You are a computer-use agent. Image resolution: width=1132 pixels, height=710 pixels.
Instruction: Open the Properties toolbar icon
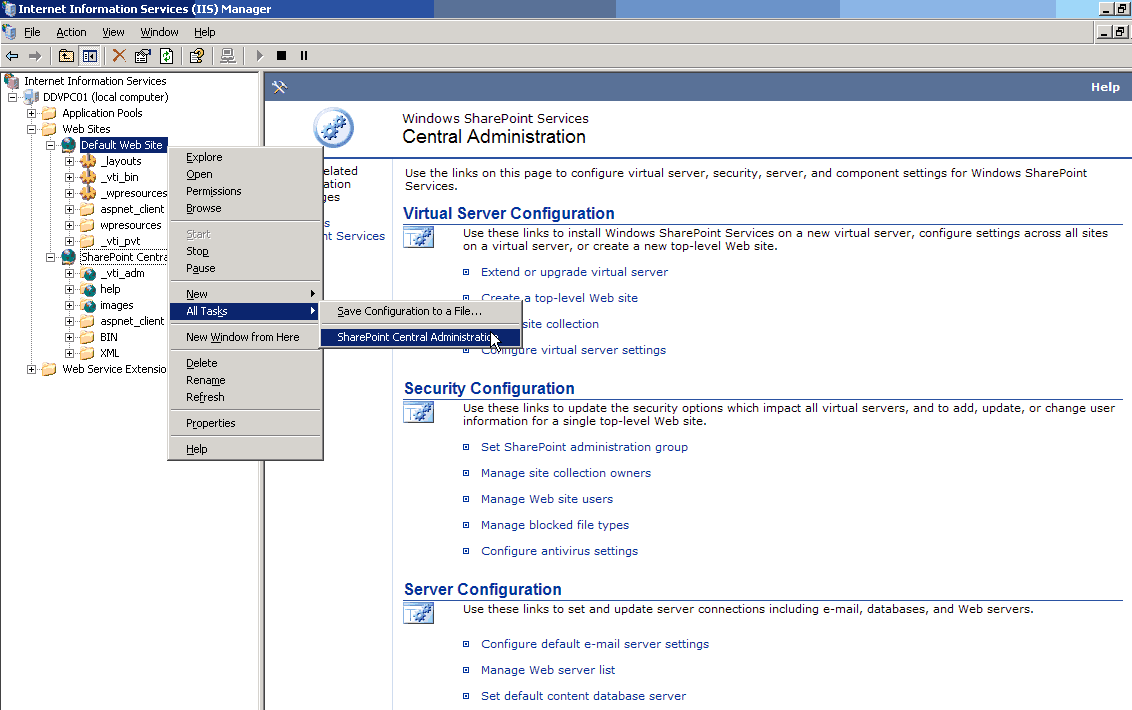point(143,56)
